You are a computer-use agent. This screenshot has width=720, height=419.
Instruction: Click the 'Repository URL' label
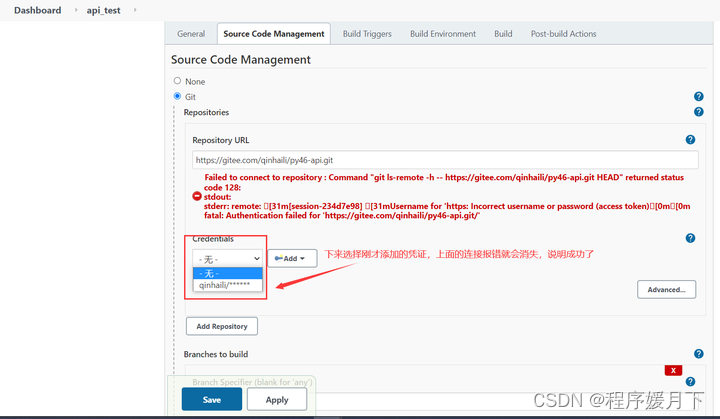click(x=221, y=140)
